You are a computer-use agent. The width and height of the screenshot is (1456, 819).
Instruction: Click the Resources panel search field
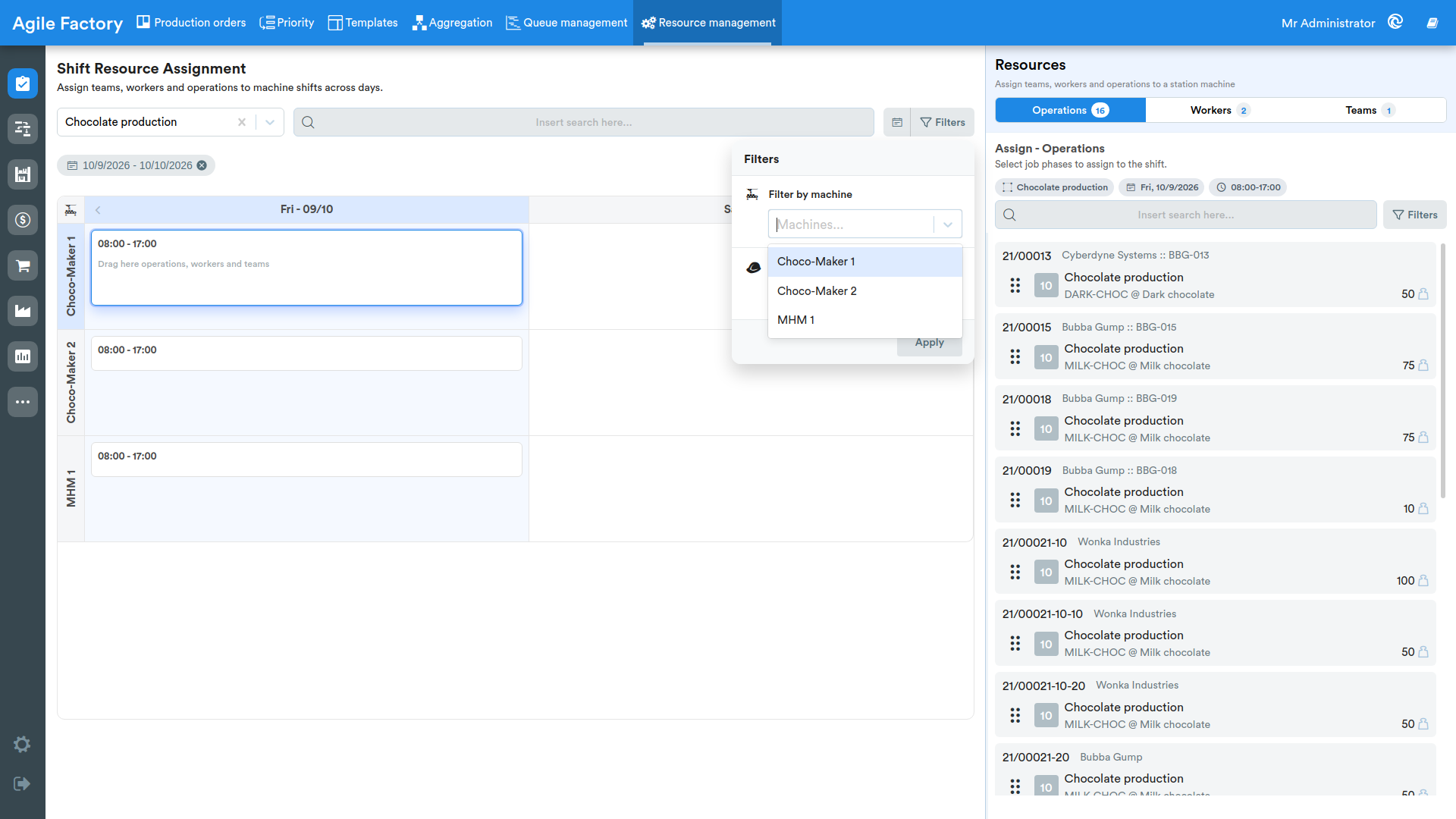(x=1185, y=215)
